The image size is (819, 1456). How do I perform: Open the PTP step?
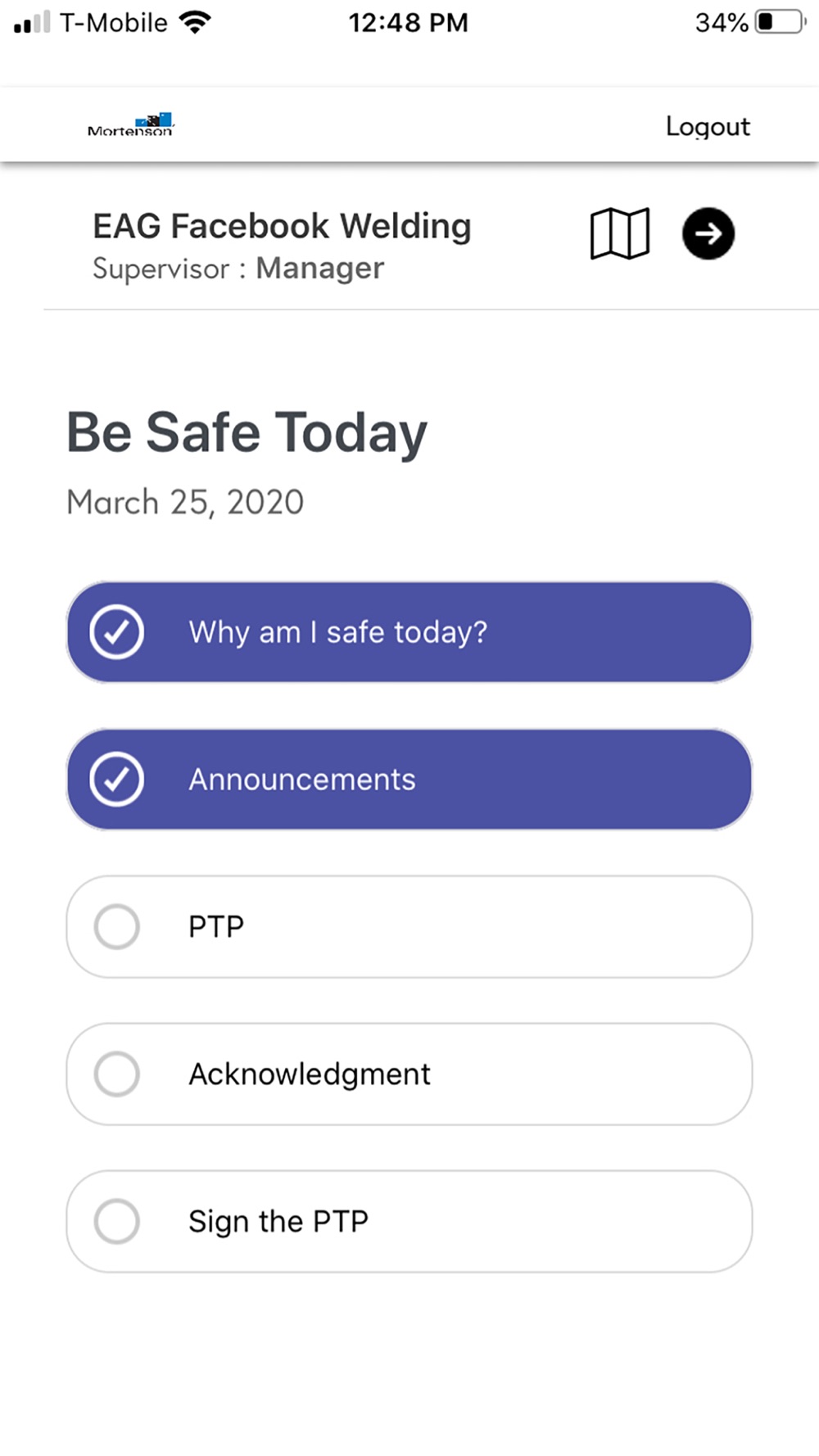point(409,927)
